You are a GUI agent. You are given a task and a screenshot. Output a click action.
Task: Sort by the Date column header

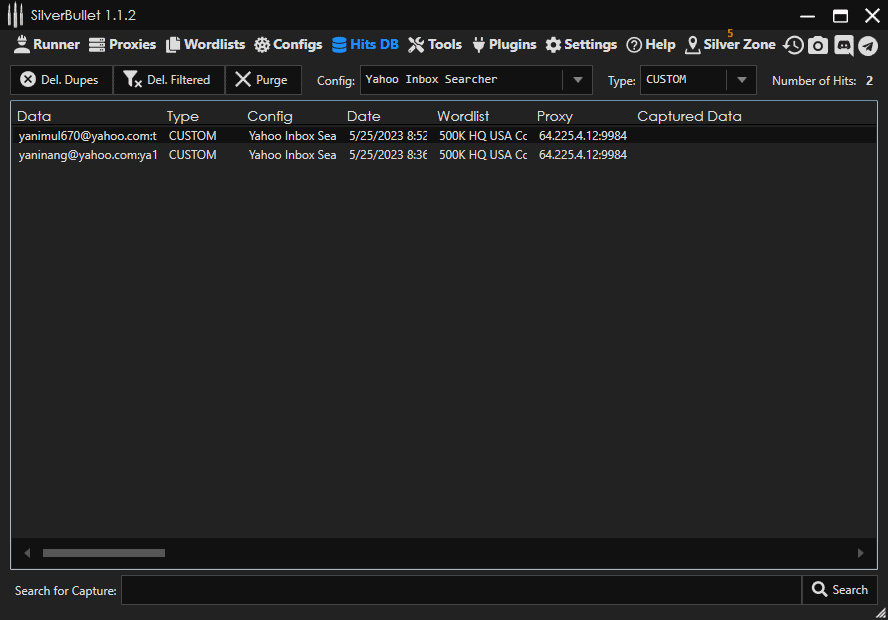tap(364, 116)
